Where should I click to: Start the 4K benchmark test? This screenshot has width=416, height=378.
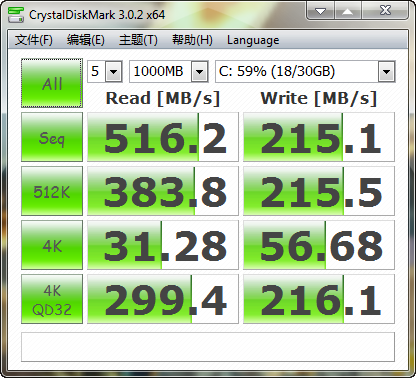52,245
